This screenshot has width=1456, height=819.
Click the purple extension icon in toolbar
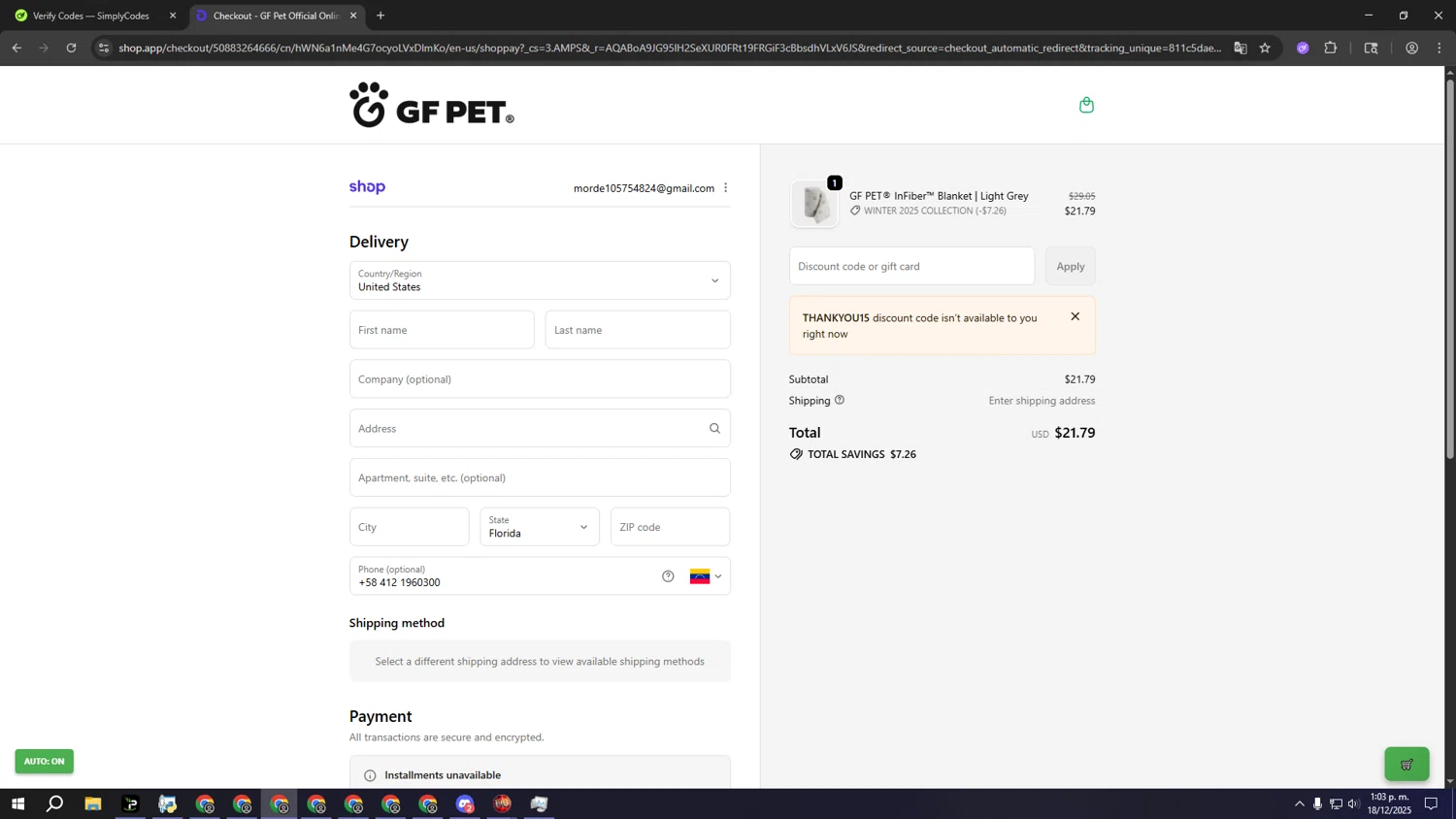1303,48
